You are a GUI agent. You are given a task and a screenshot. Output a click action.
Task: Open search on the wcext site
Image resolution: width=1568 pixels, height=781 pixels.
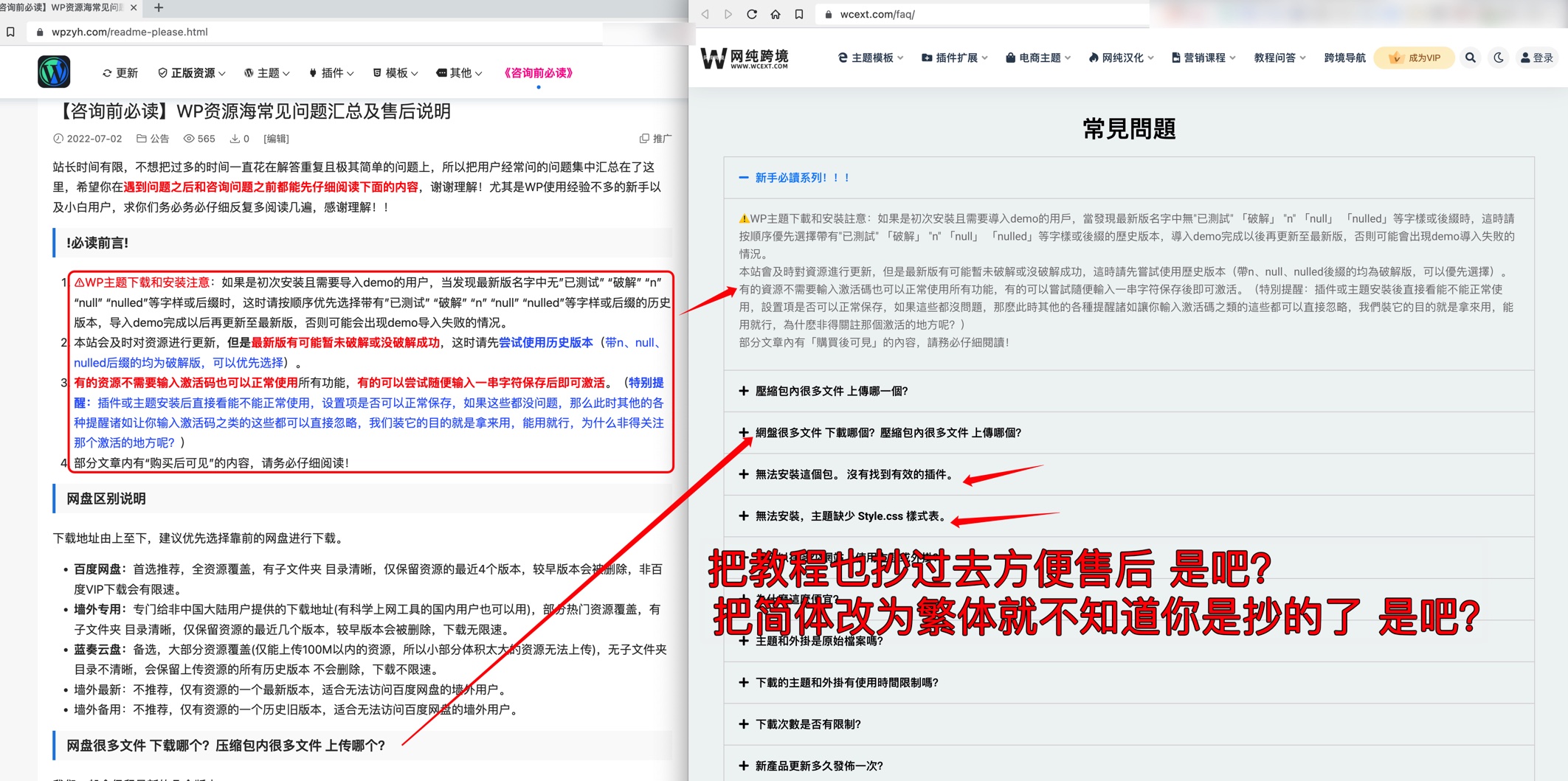[x=1471, y=58]
